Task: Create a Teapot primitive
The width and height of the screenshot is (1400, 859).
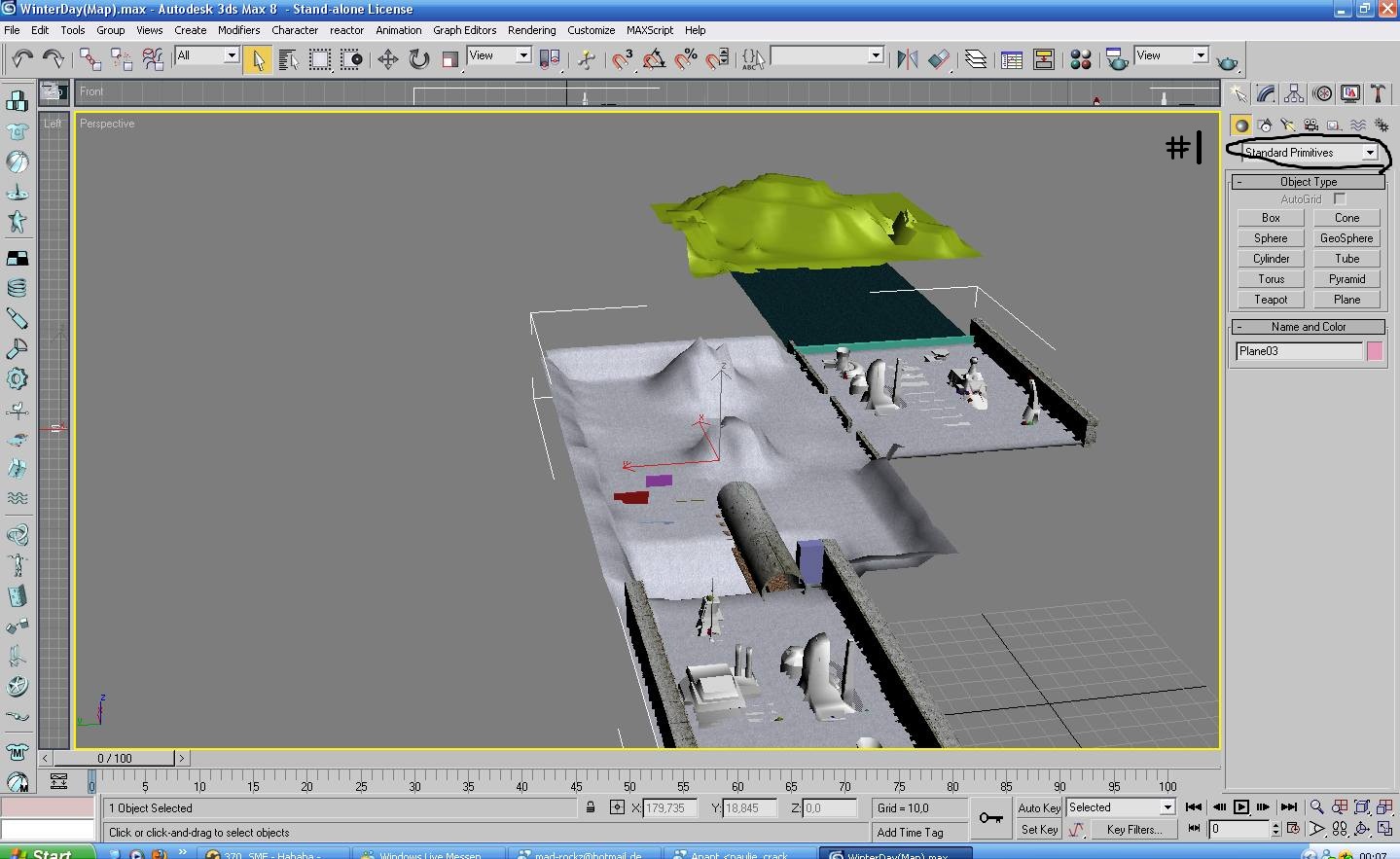Action: 1271,300
